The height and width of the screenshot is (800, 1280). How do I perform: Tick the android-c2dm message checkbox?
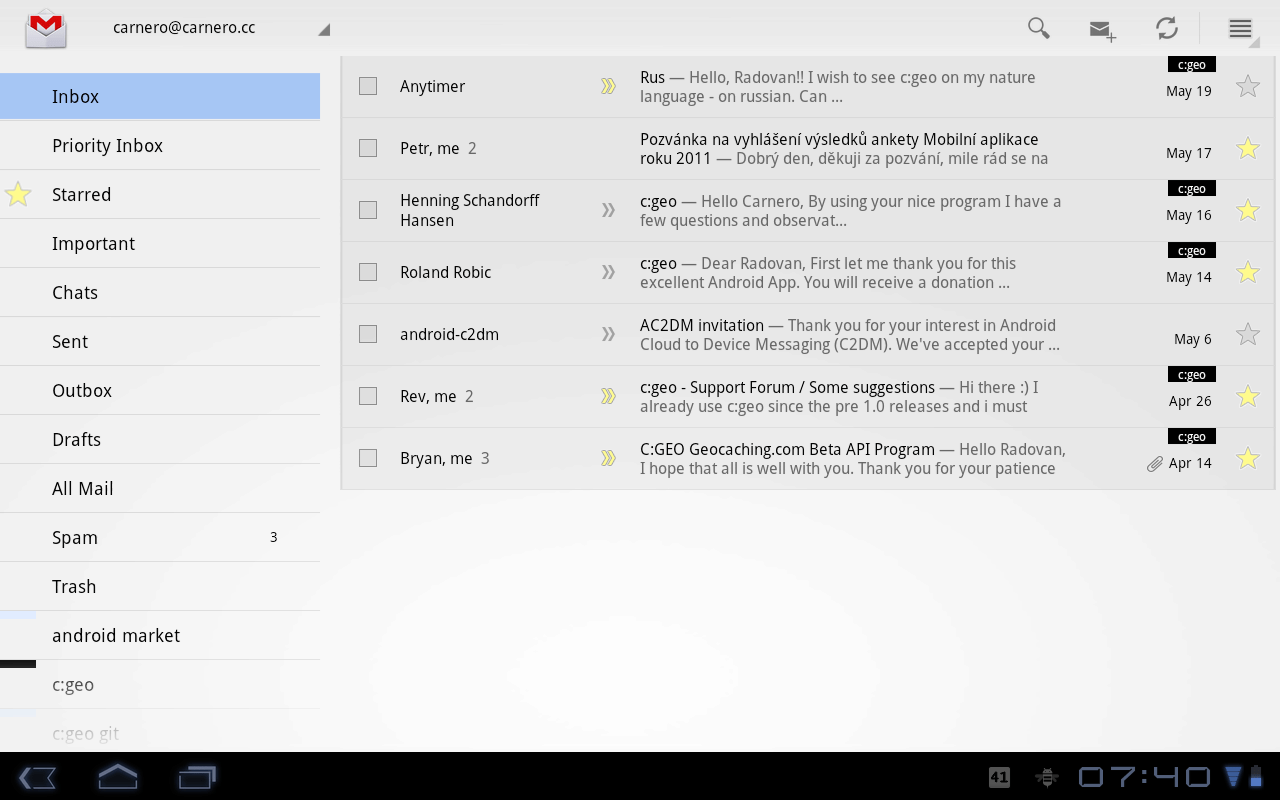tap(368, 334)
